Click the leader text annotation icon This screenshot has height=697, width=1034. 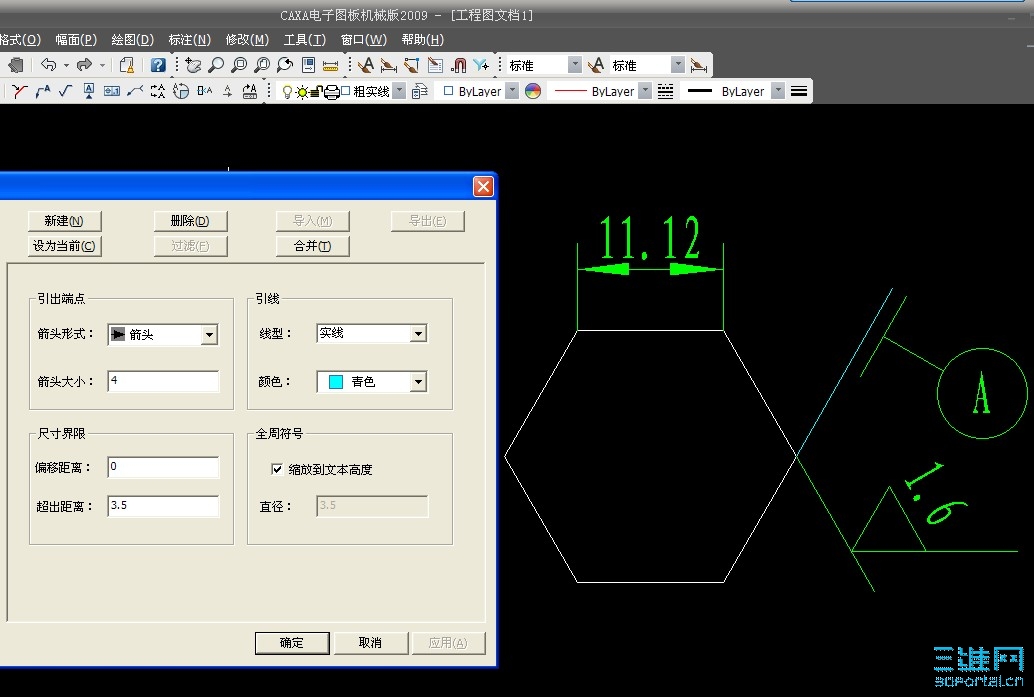(43, 91)
